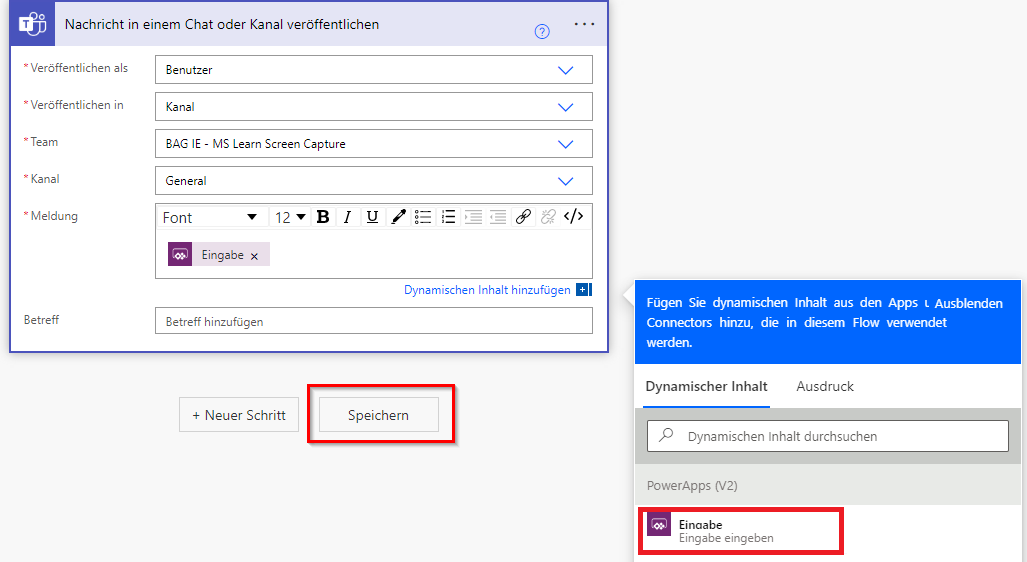Screen dimensions: 1027x562
Task: Open the Font family dropdown
Action: tap(211, 217)
